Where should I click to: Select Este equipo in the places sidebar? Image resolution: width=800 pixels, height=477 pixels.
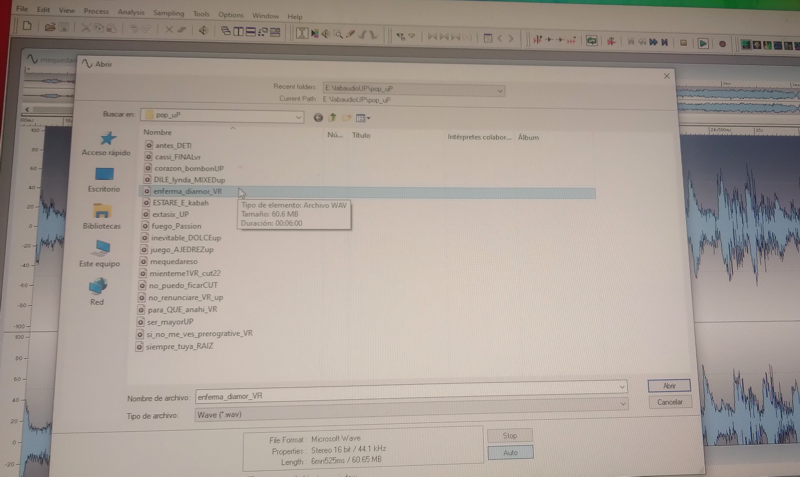coord(99,254)
